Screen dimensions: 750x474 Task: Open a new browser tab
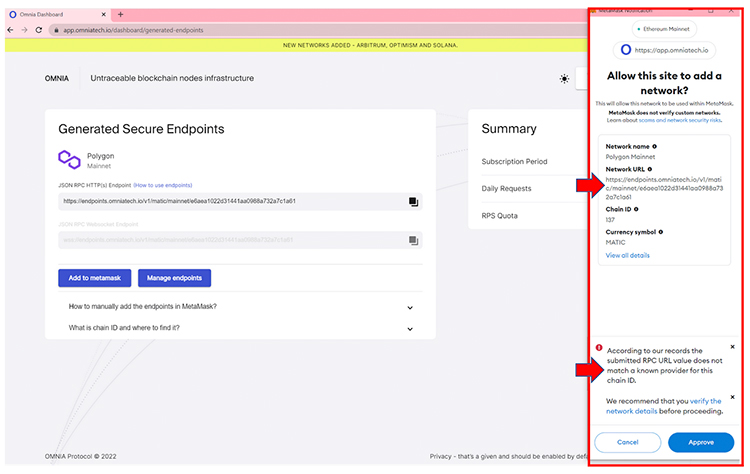point(121,14)
